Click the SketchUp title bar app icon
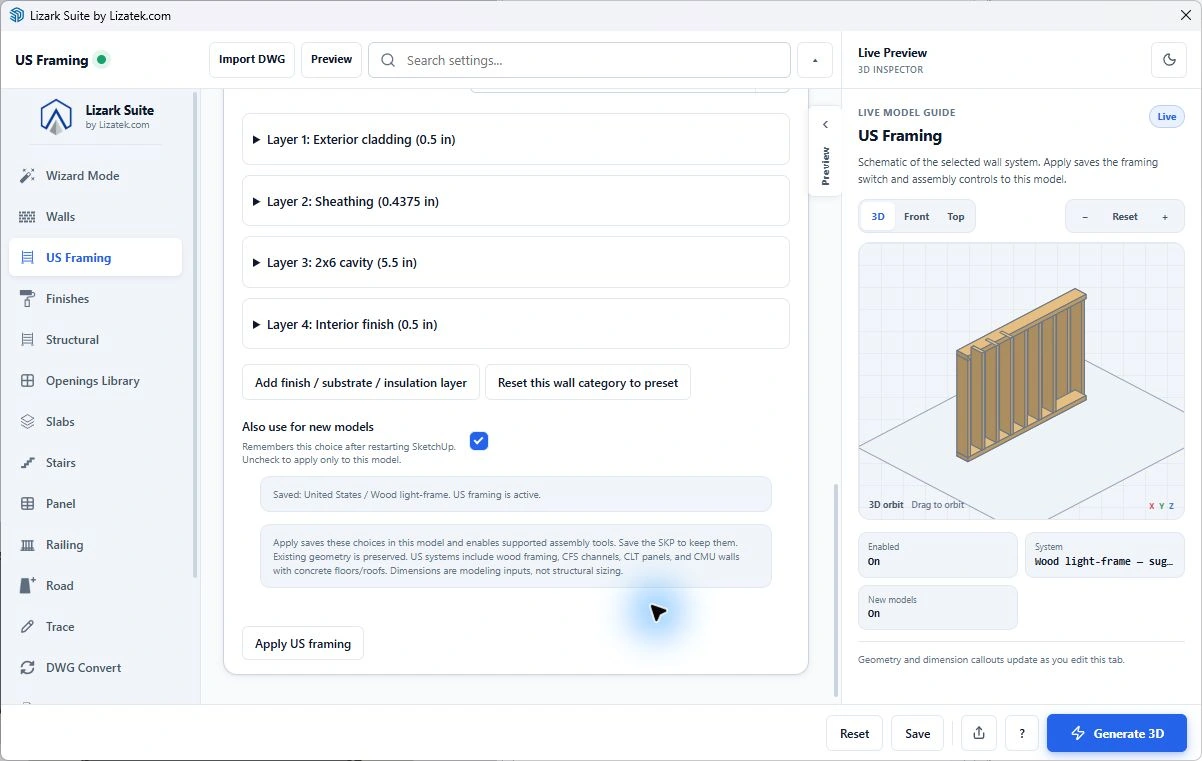Viewport: 1202px width, 761px height. tap(16, 15)
